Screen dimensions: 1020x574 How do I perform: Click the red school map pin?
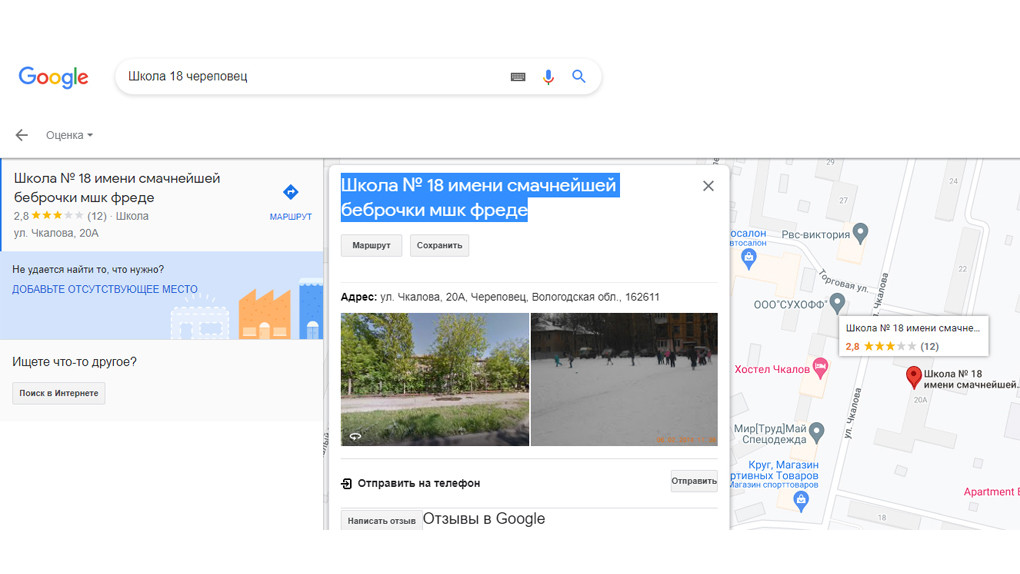click(913, 377)
